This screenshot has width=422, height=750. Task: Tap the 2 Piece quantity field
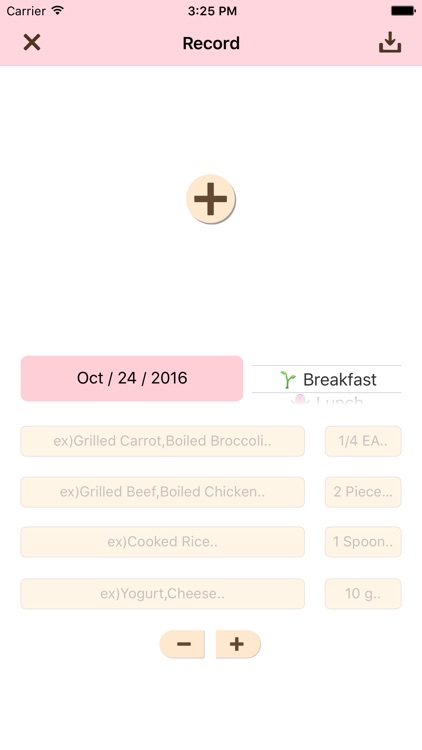pos(363,492)
